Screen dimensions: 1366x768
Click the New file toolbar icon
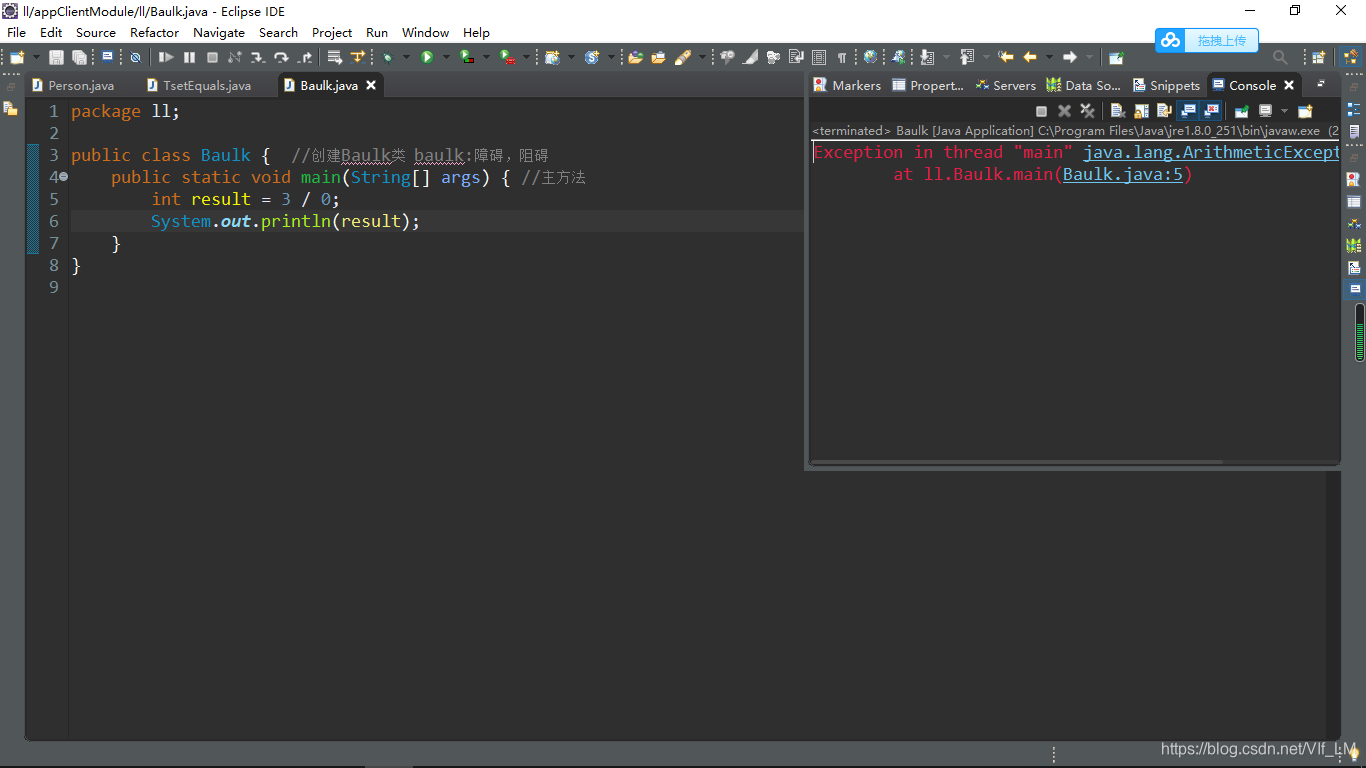tap(17, 57)
